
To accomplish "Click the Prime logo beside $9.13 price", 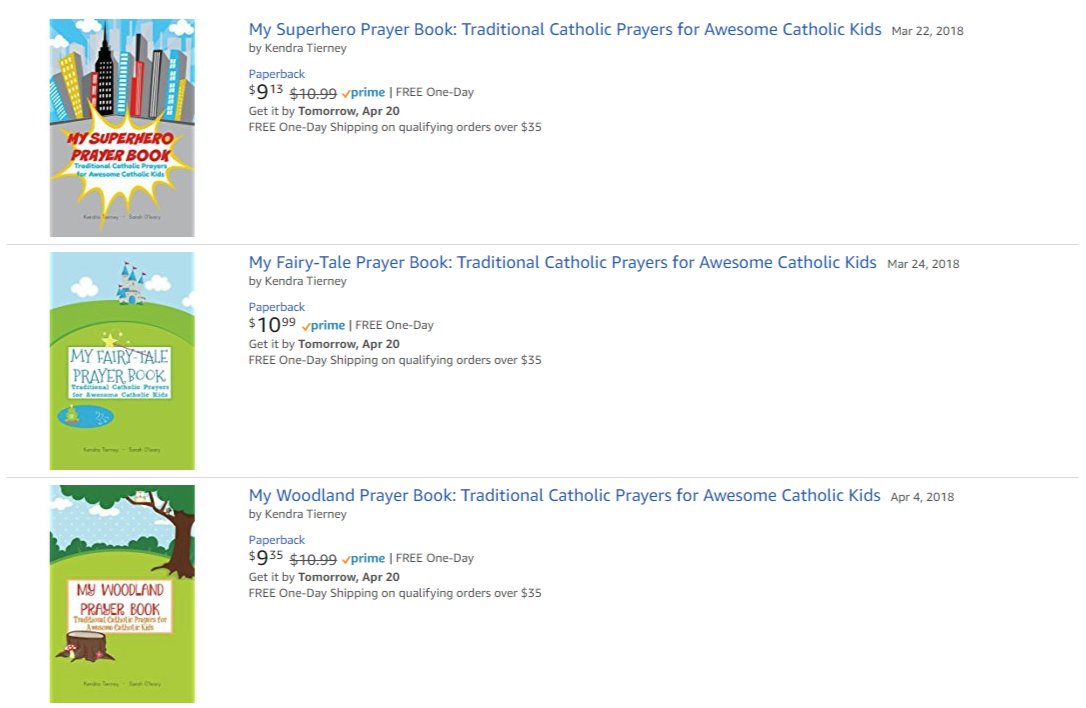I will (x=363, y=92).
